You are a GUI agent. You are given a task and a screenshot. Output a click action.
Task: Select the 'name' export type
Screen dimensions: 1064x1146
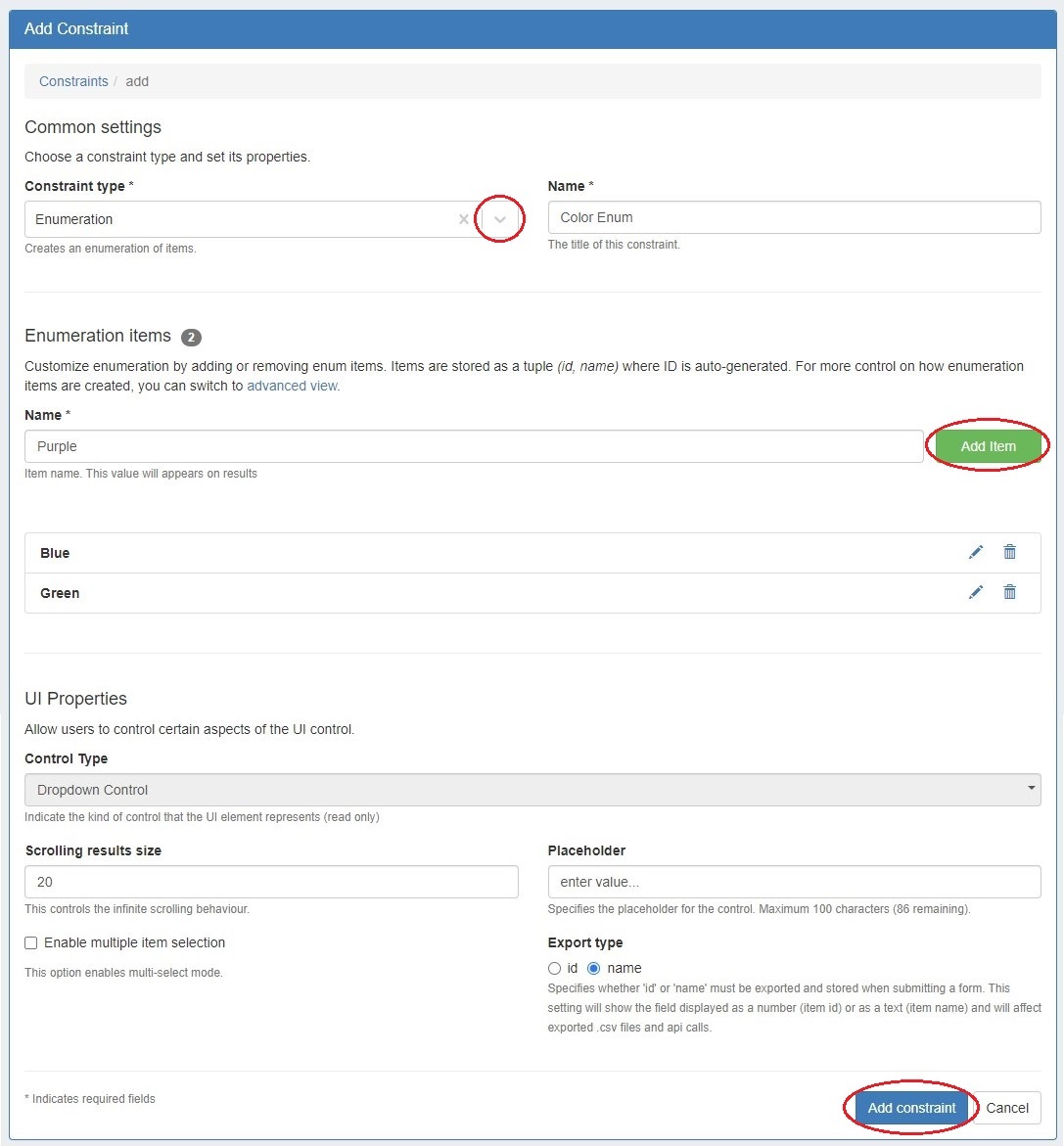coord(593,969)
